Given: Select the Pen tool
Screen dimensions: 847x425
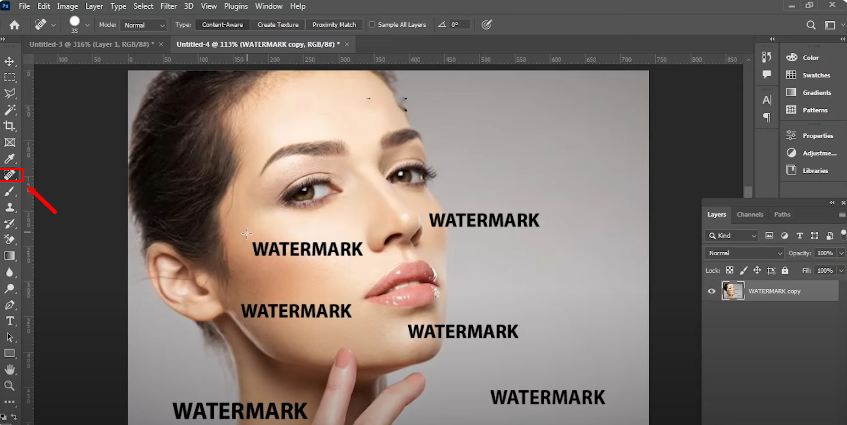Looking at the screenshot, I should click(x=10, y=305).
